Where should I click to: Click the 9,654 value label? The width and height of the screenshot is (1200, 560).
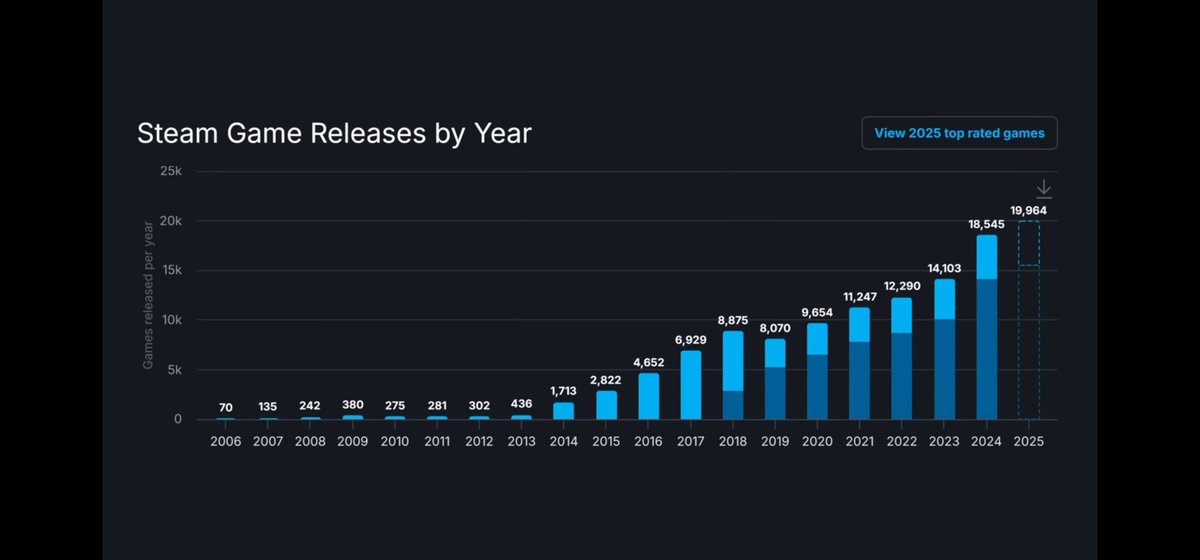point(818,312)
